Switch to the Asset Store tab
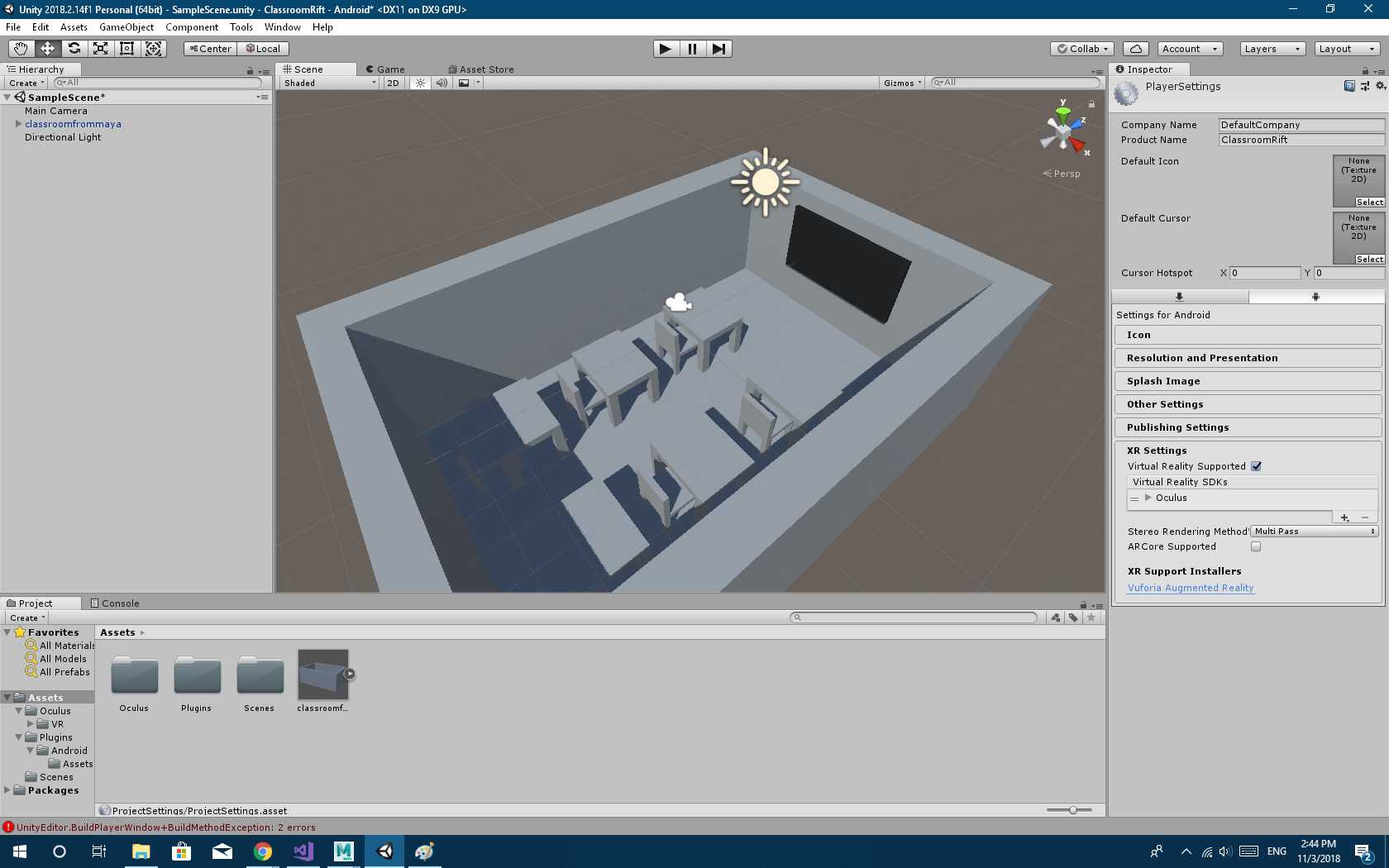This screenshot has height=868, width=1389. point(481,69)
